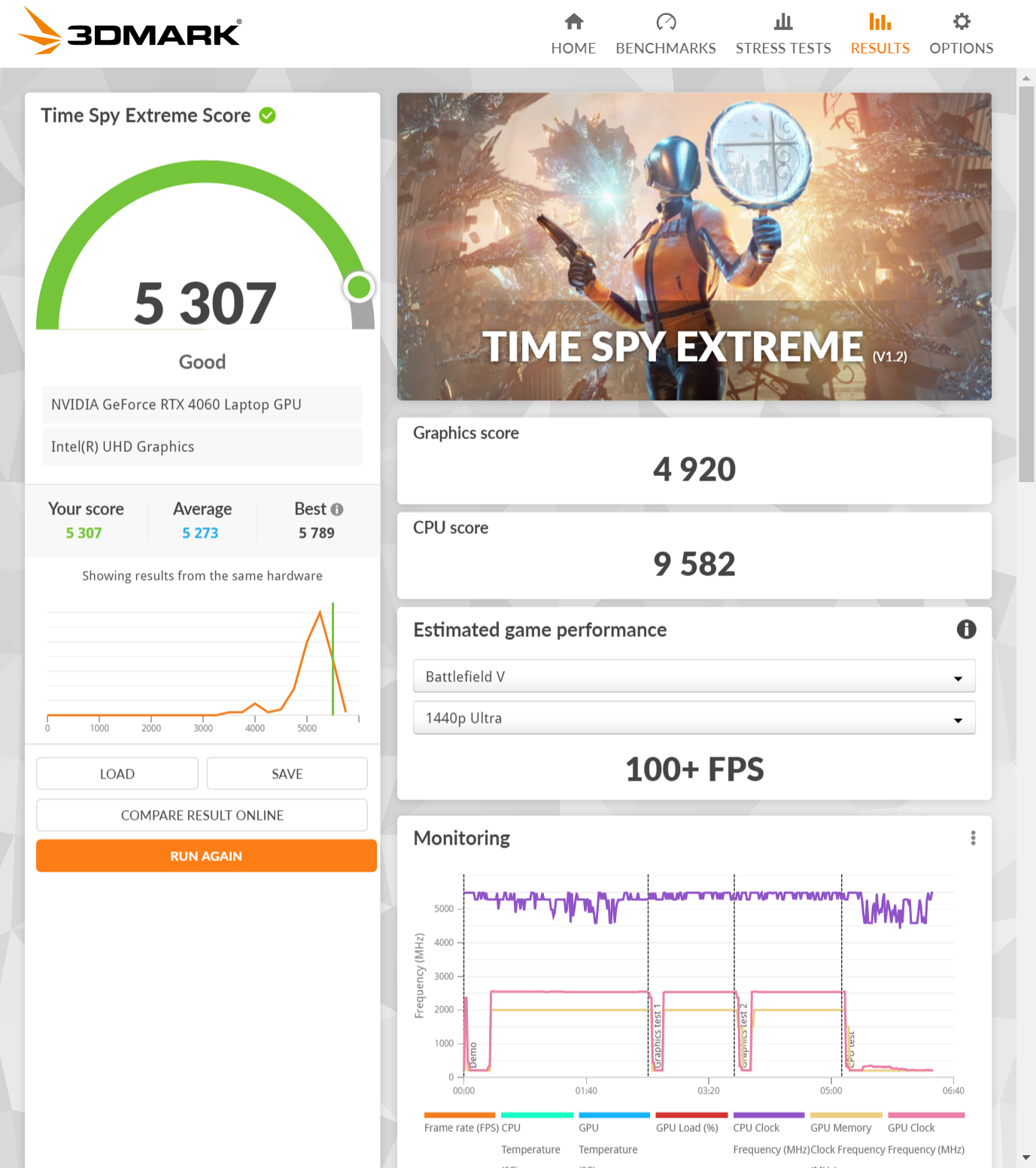Switch to the STRESS TESTS tab
The image size is (1036, 1168).
tap(783, 34)
